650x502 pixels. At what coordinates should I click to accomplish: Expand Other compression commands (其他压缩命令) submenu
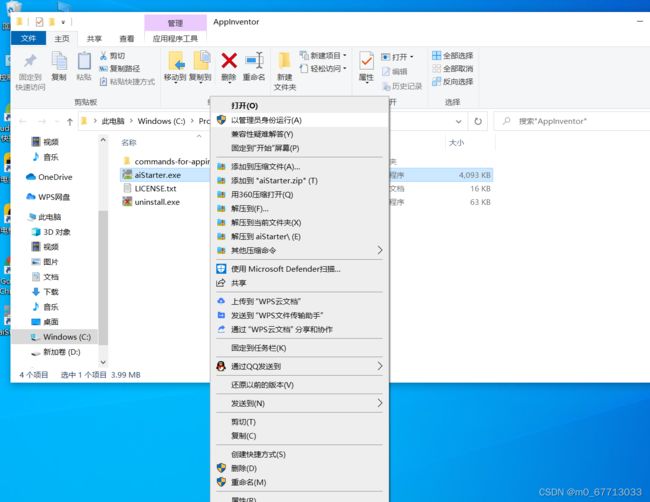(299, 250)
